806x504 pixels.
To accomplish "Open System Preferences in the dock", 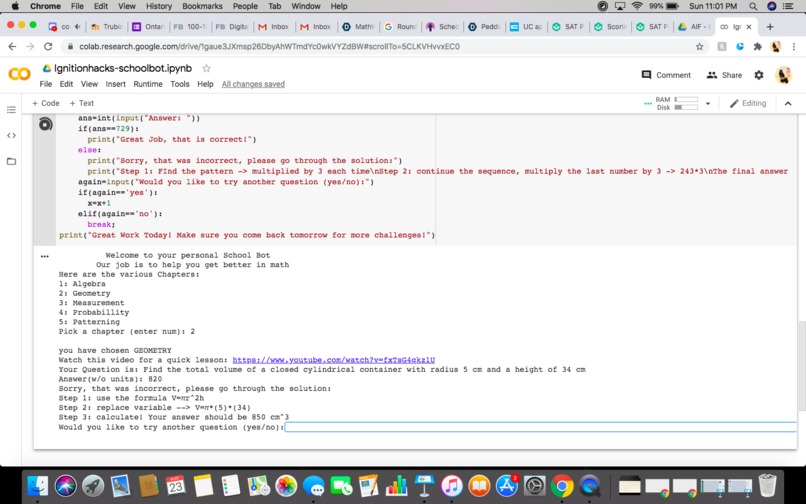I will (535, 485).
